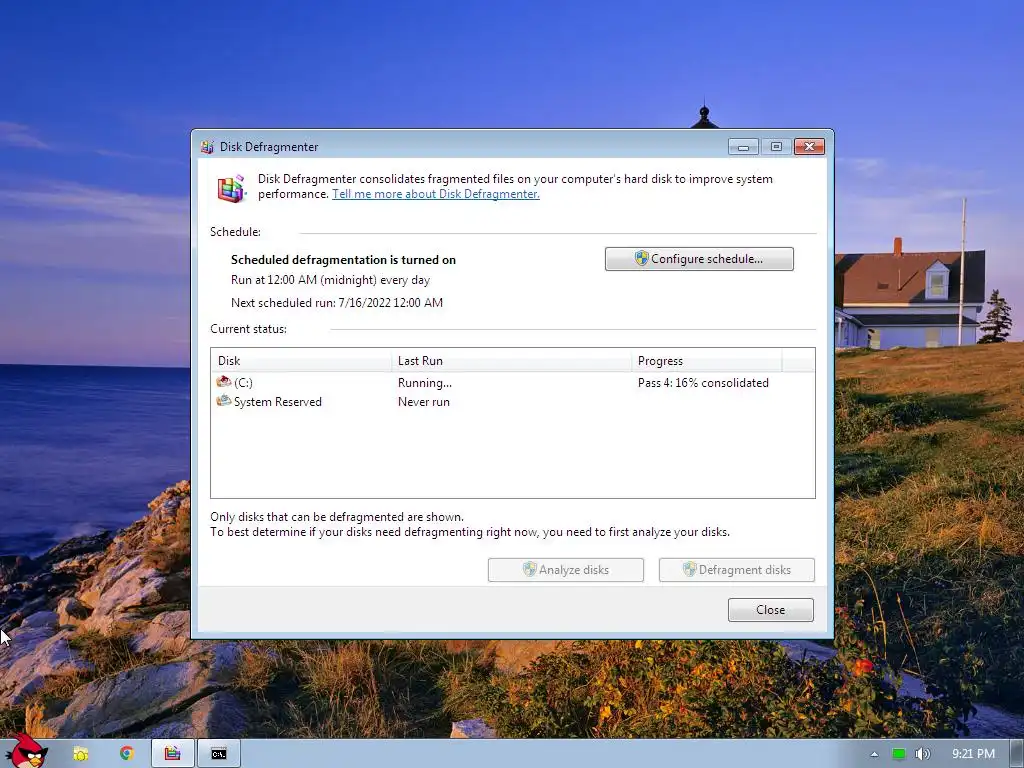Click Run at 12:00 AM every day text

point(330,280)
